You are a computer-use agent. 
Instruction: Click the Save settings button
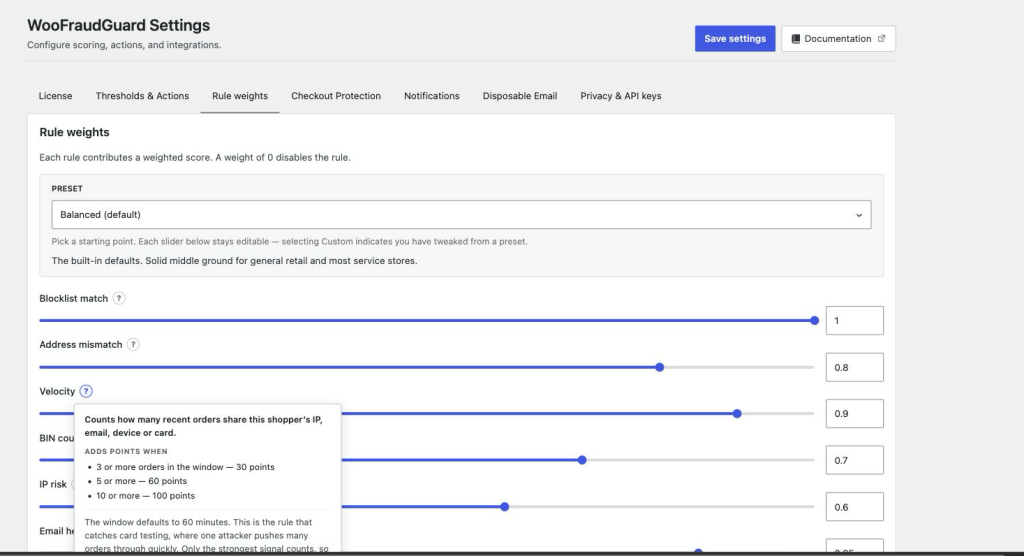[735, 39]
